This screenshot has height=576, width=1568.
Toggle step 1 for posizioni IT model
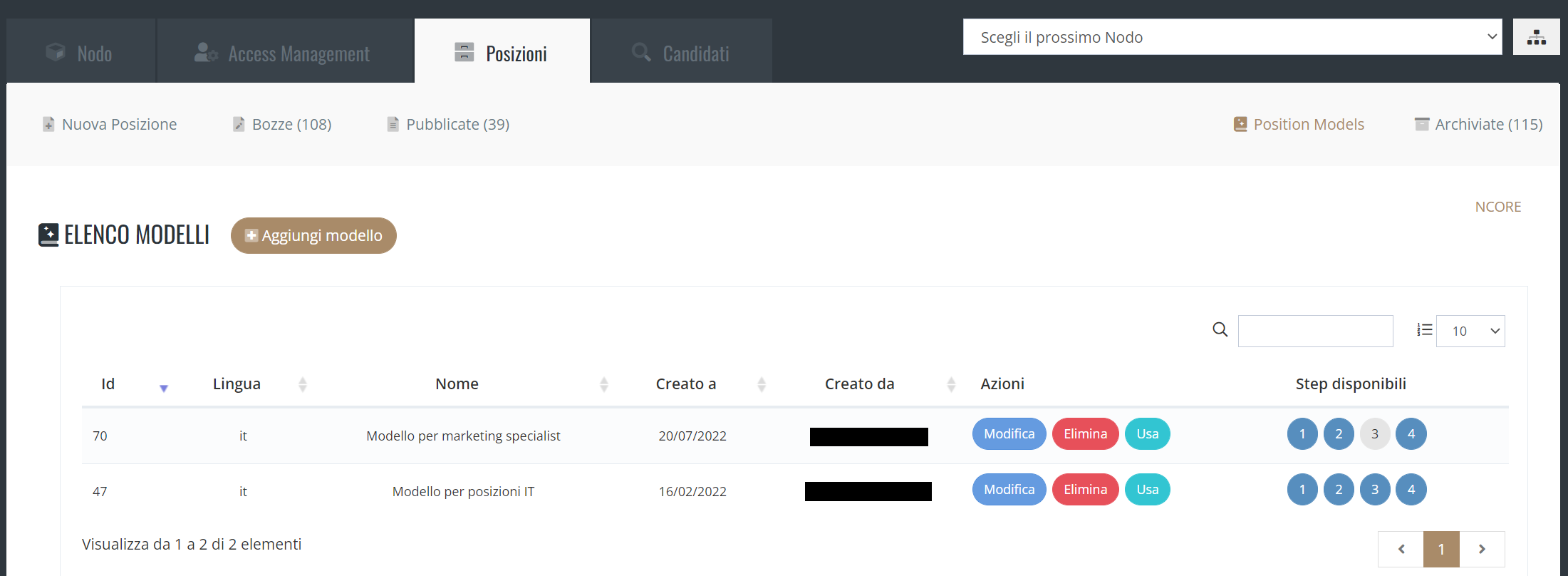[1302, 490]
